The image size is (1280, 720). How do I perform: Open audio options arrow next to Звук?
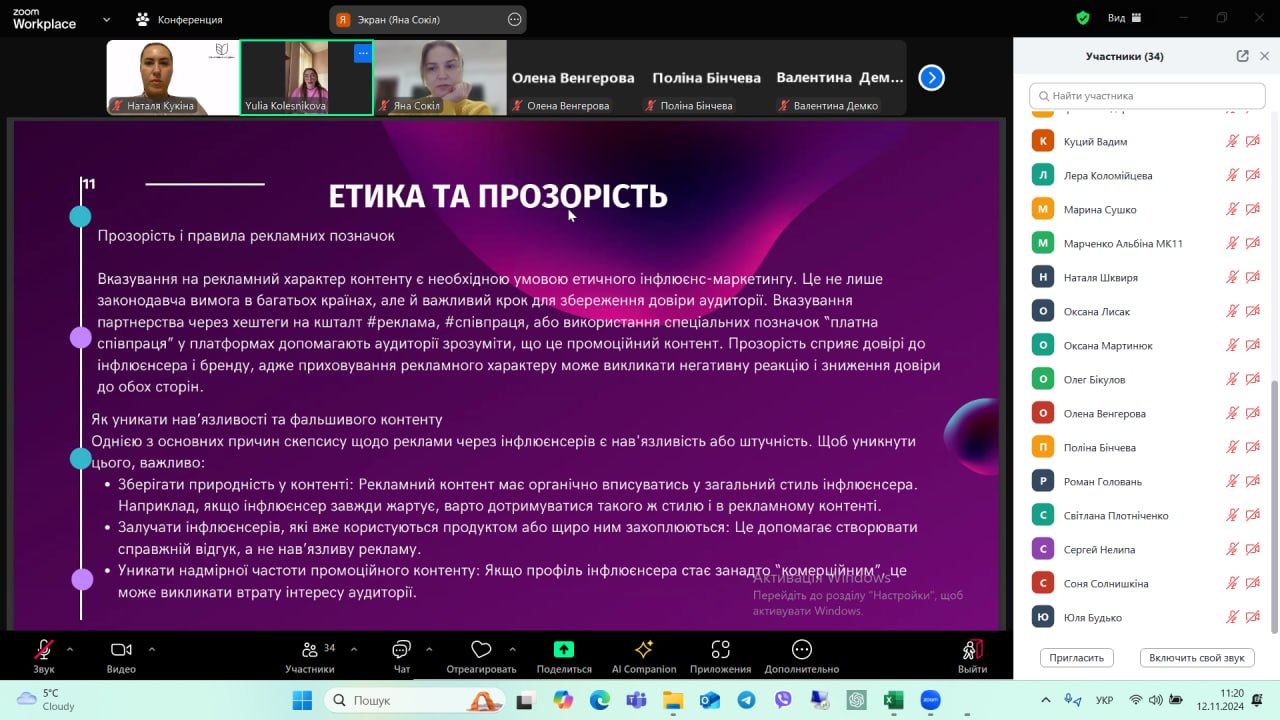[70, 649]
